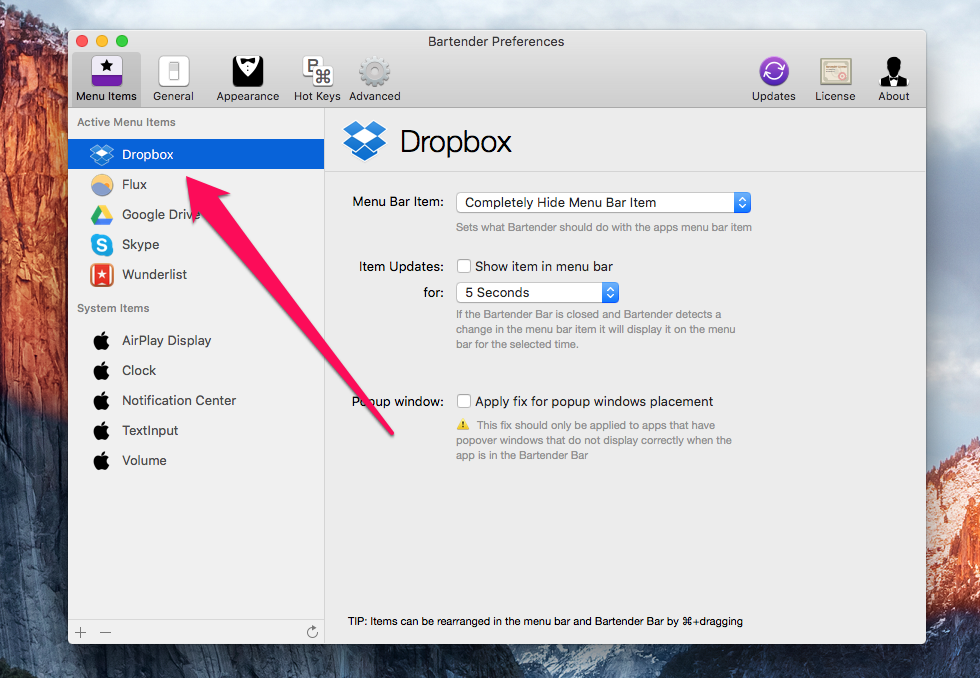The image size is (980, 678).
Task: Enable Show item in menu bar checkbox
Action: pos(464,266)
